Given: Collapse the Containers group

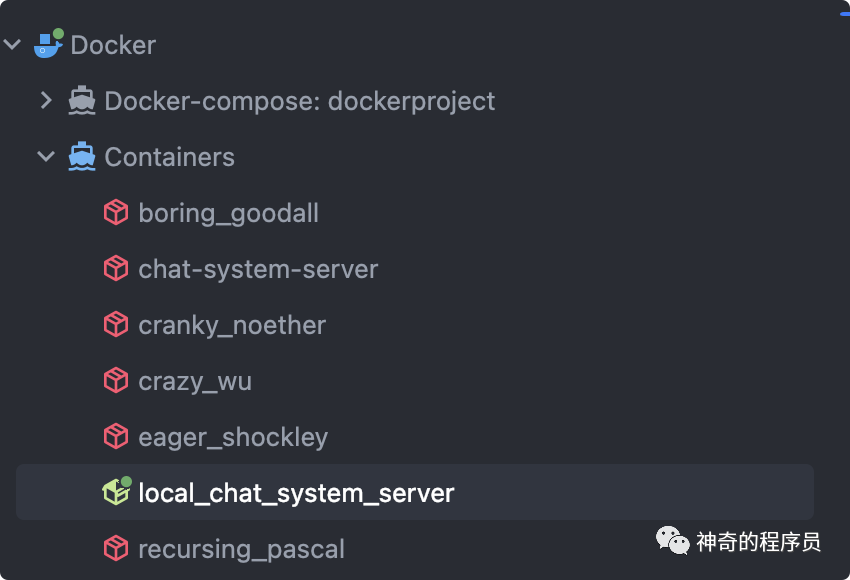Looking at the screenshot, I should coord(46,157).
